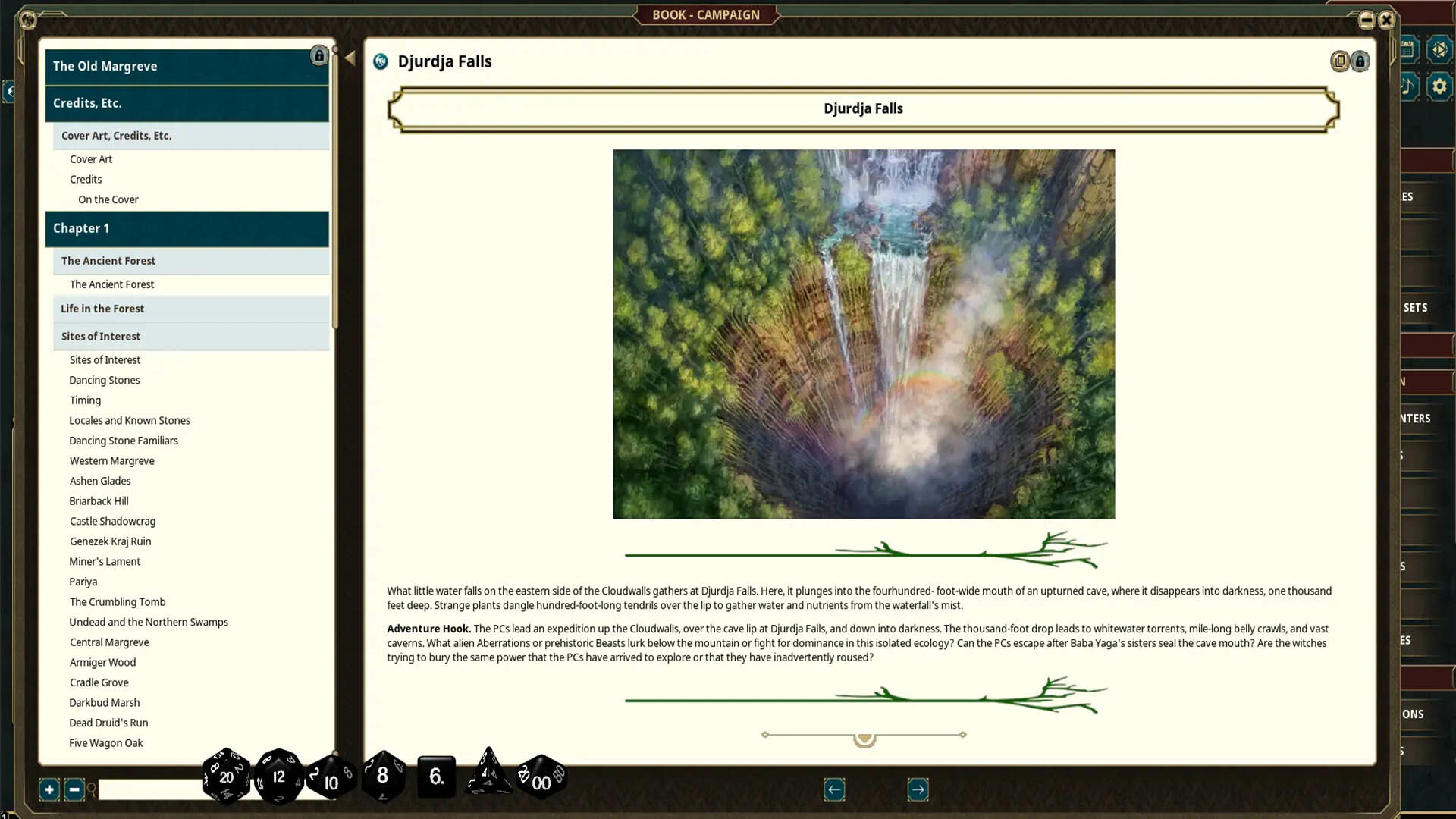The height and width of the screenshot is (819, 1456).
Task: Open the Dancing Stones entry
Action: click(x=105, y=380)
